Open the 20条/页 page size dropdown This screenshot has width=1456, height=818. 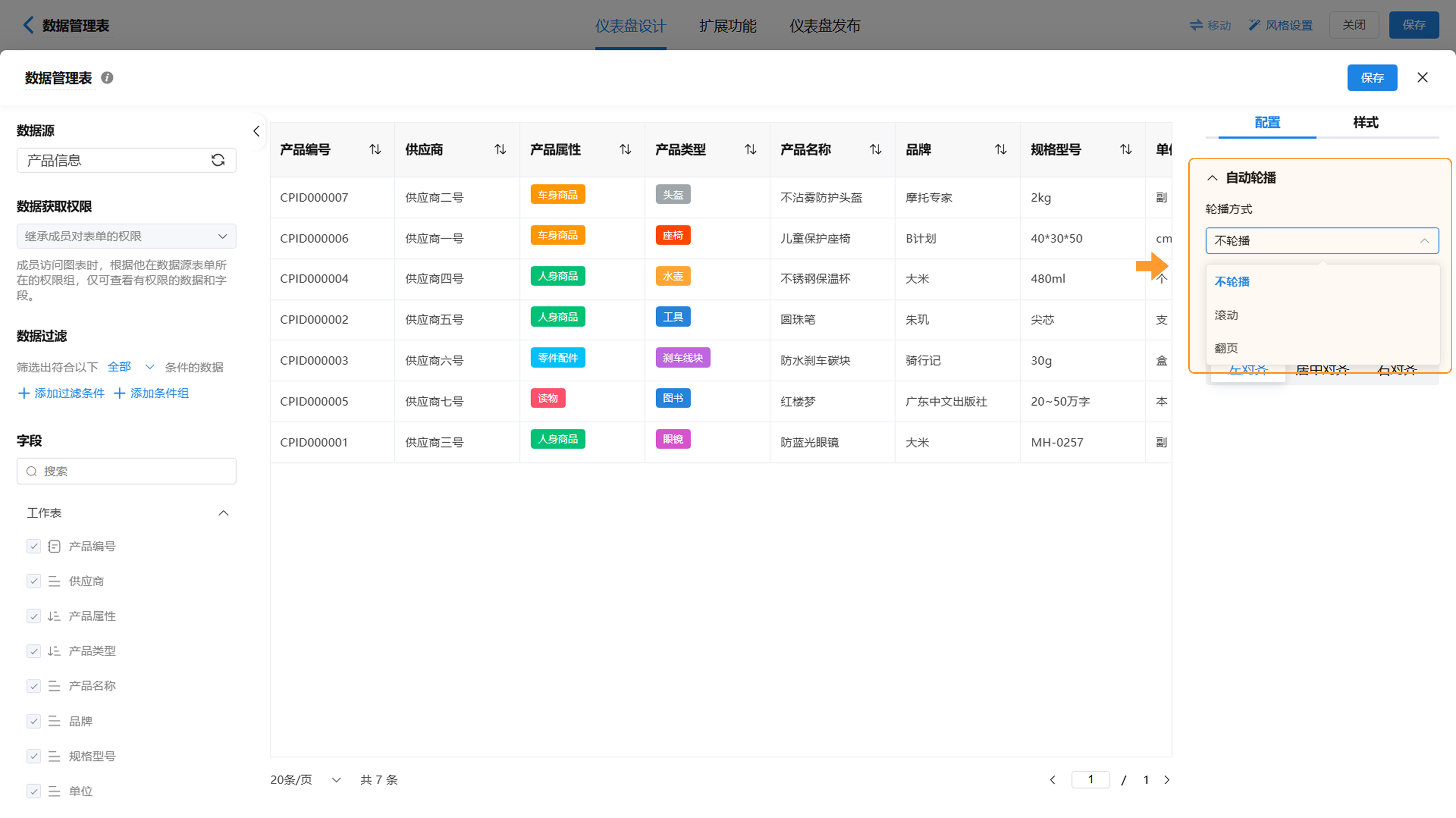[x=306, y=780]
